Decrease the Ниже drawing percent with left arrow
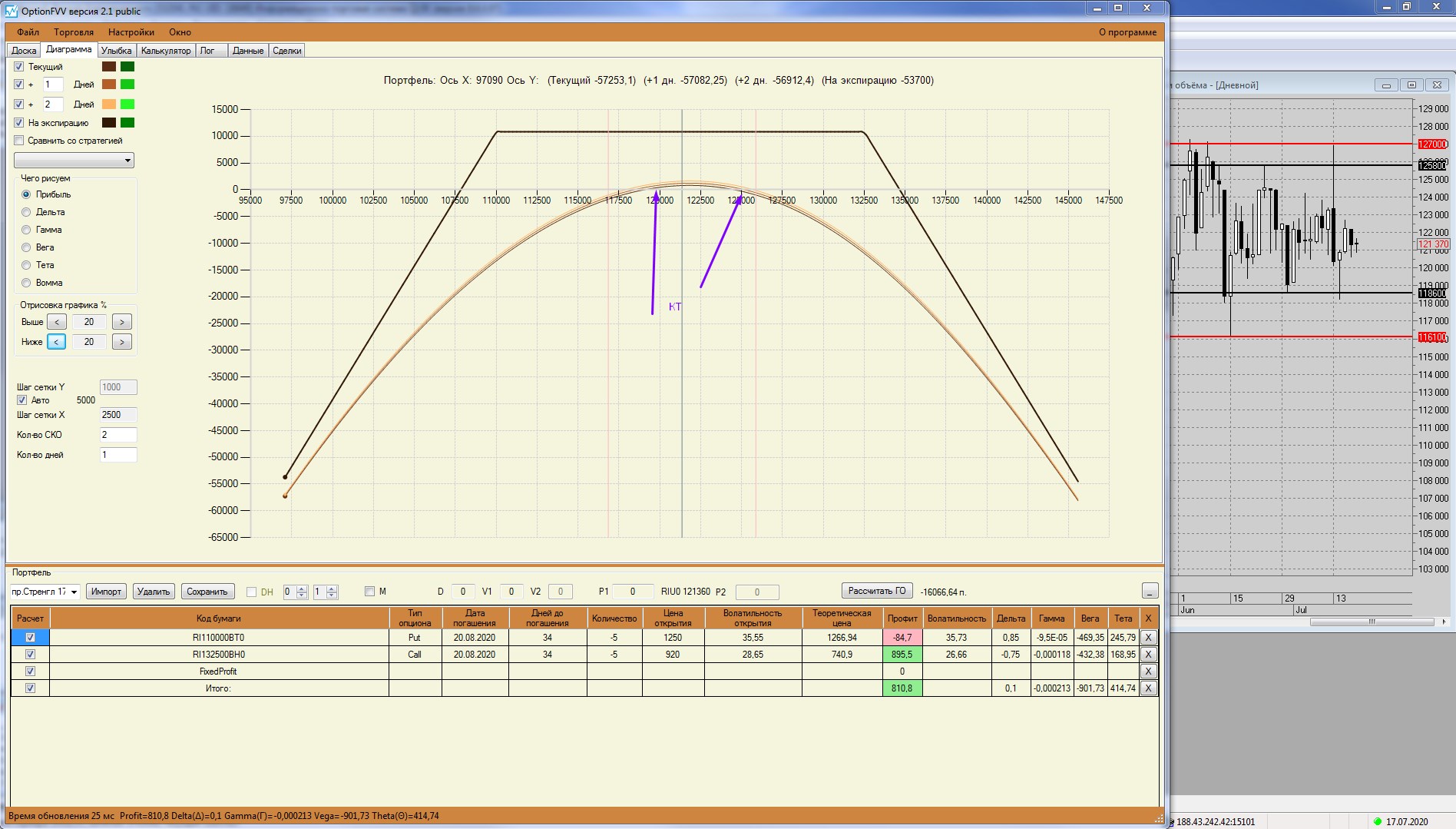1456x829 pixels. 57,342
